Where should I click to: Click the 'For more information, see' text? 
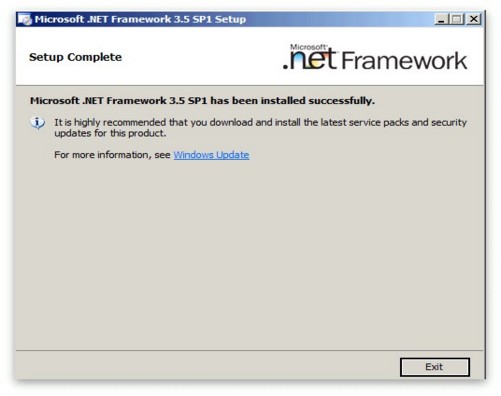pyautogui.click(x=112, y=155)
